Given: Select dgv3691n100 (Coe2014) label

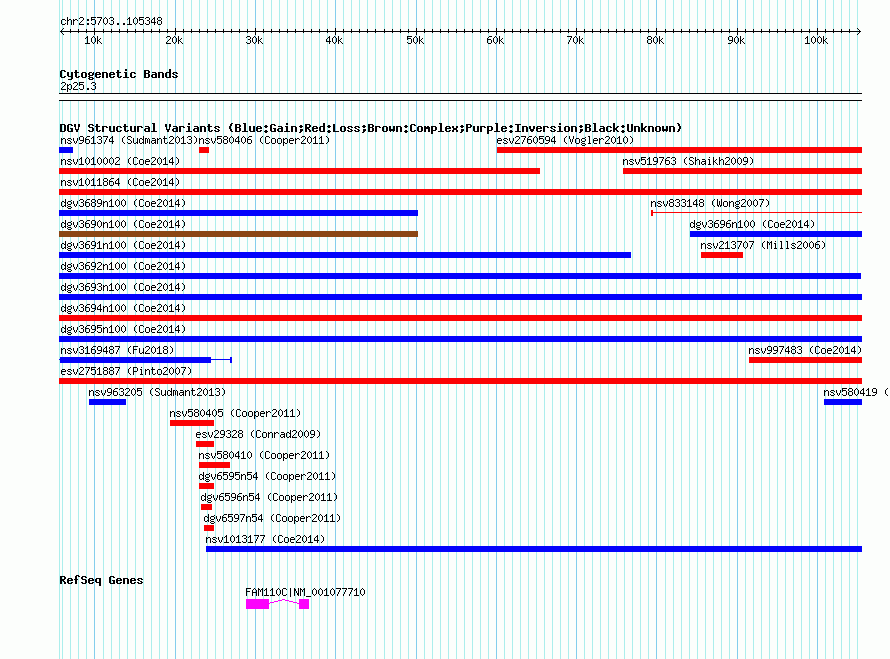Looking at the screenshot, I should 123,245.
